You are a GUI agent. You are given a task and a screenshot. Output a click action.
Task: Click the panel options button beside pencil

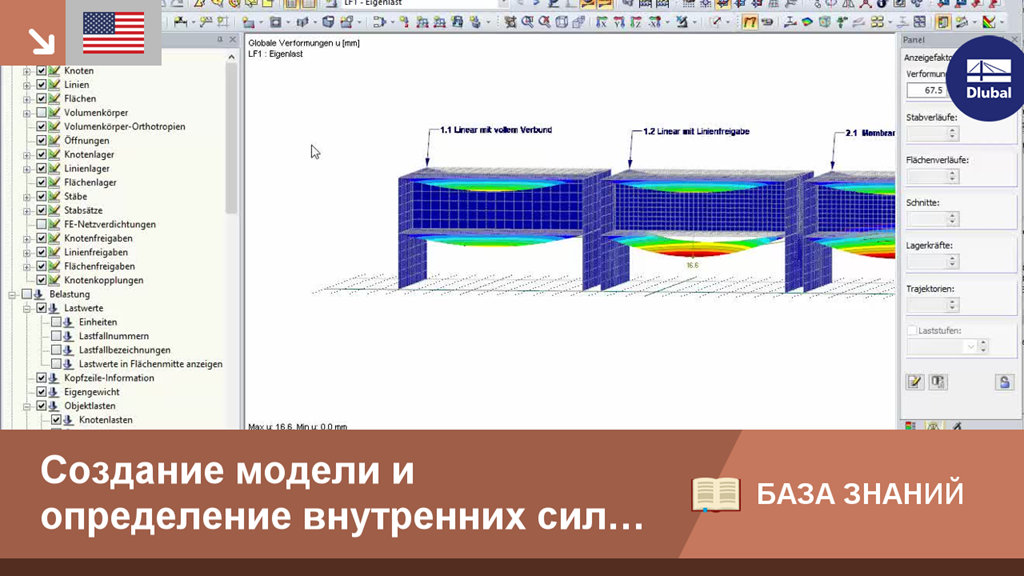[938, 382]
